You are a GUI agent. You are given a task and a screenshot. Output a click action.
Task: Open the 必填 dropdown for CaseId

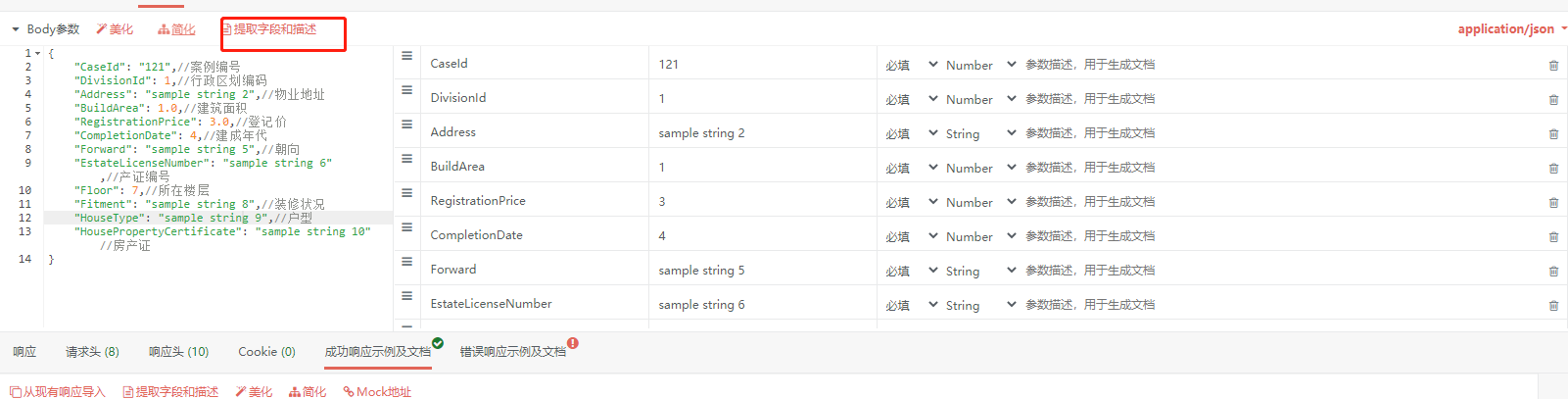pos(911,65)
